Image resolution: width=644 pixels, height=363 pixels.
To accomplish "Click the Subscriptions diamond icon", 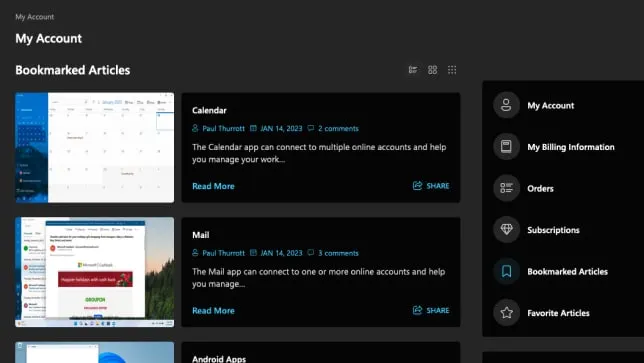I will [x=506, y=230].
